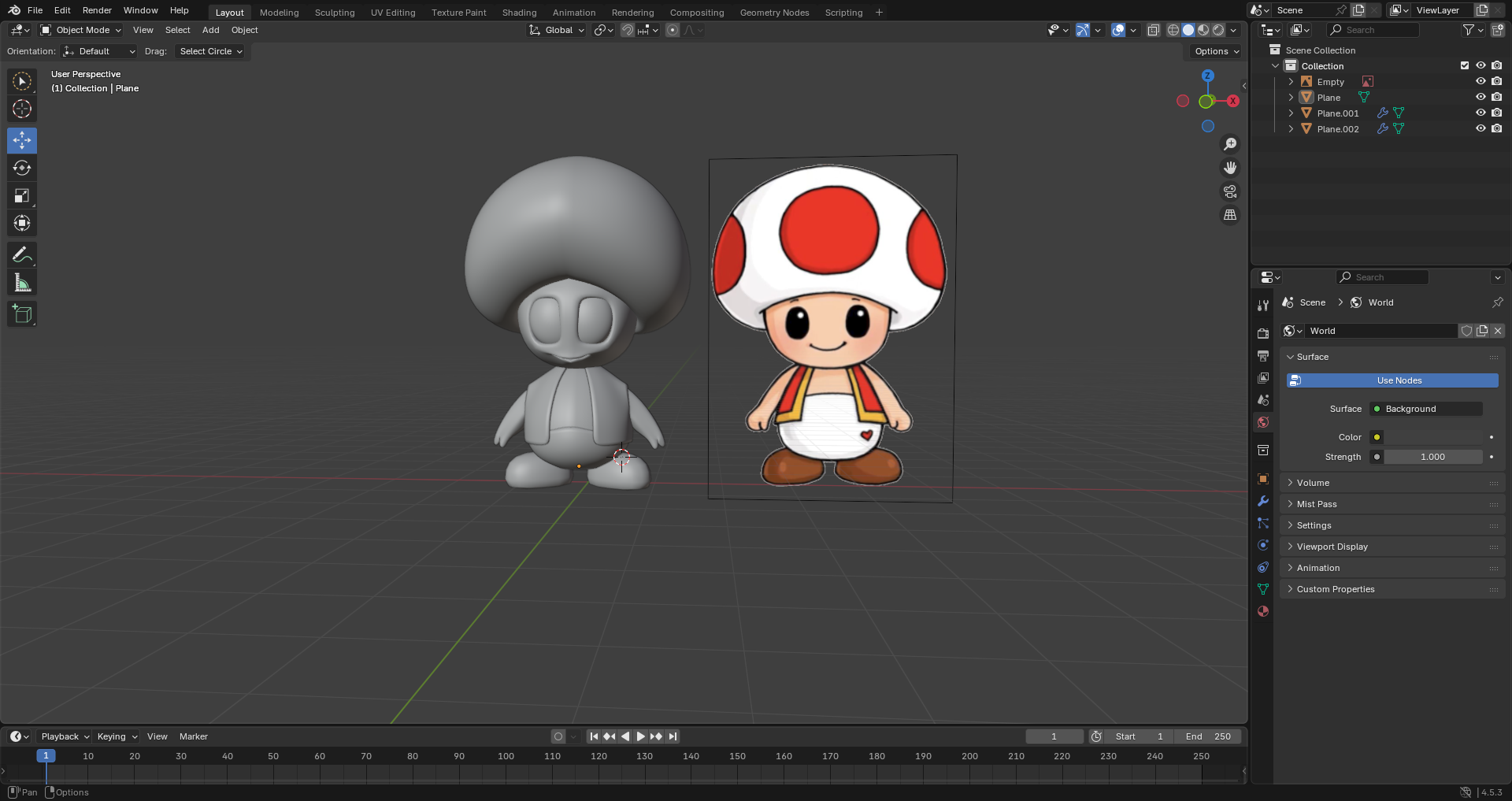This screenshot has width=1512, height=801.
Task: Open Output properties printer tab
Action: 1263,356
